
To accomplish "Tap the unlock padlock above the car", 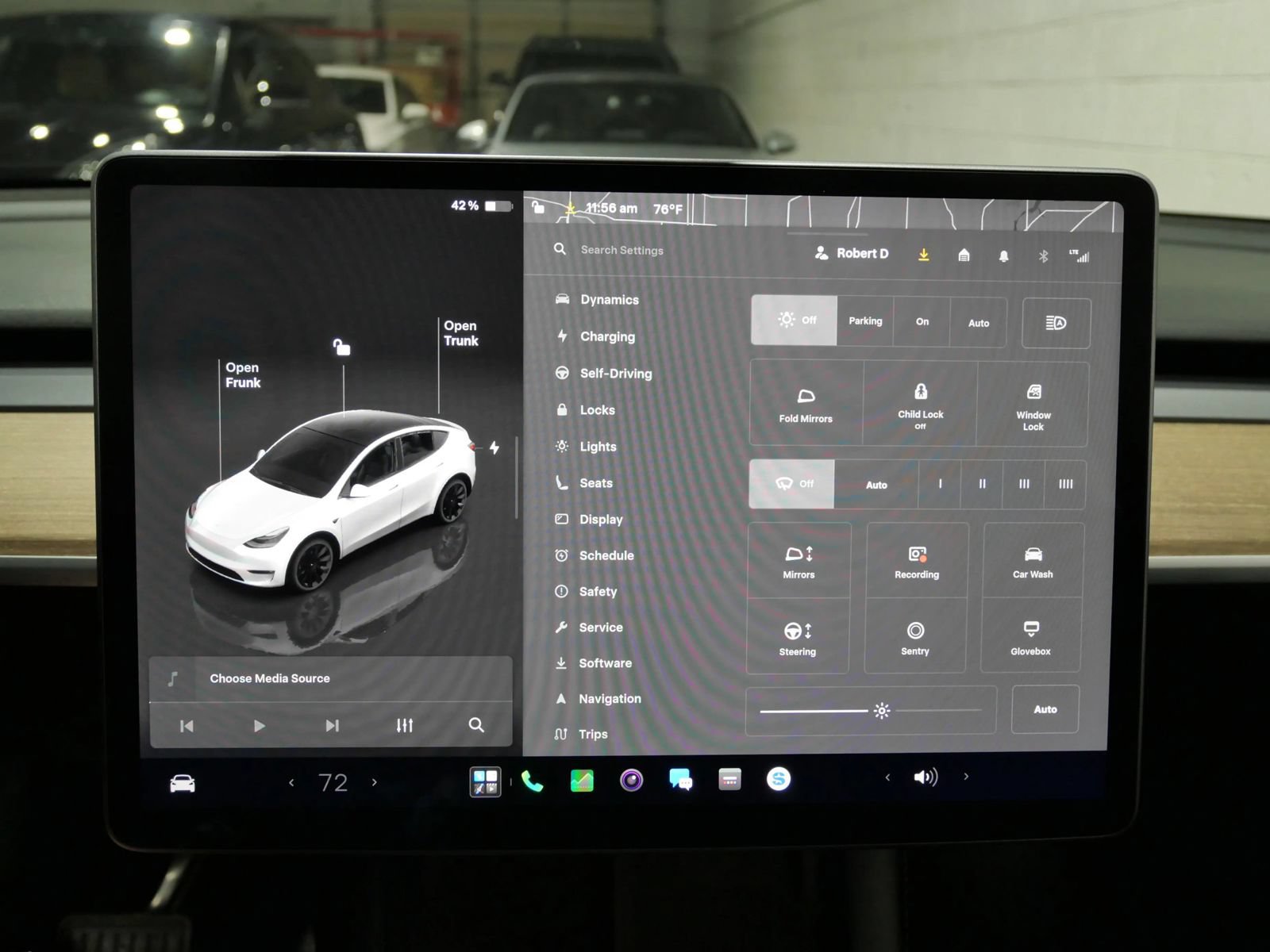I will click(x=341, y=347).
